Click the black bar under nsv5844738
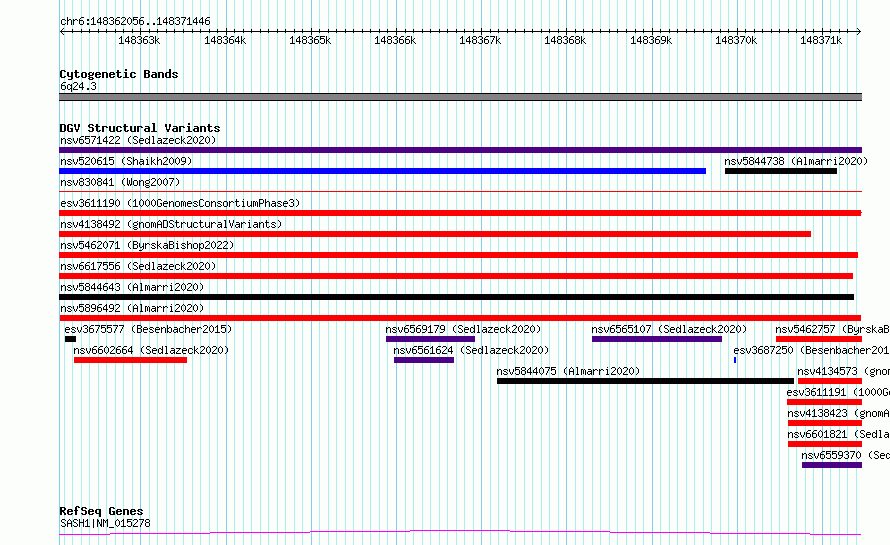This screenshot has height=545, width=890. click(x=781, y=171)
